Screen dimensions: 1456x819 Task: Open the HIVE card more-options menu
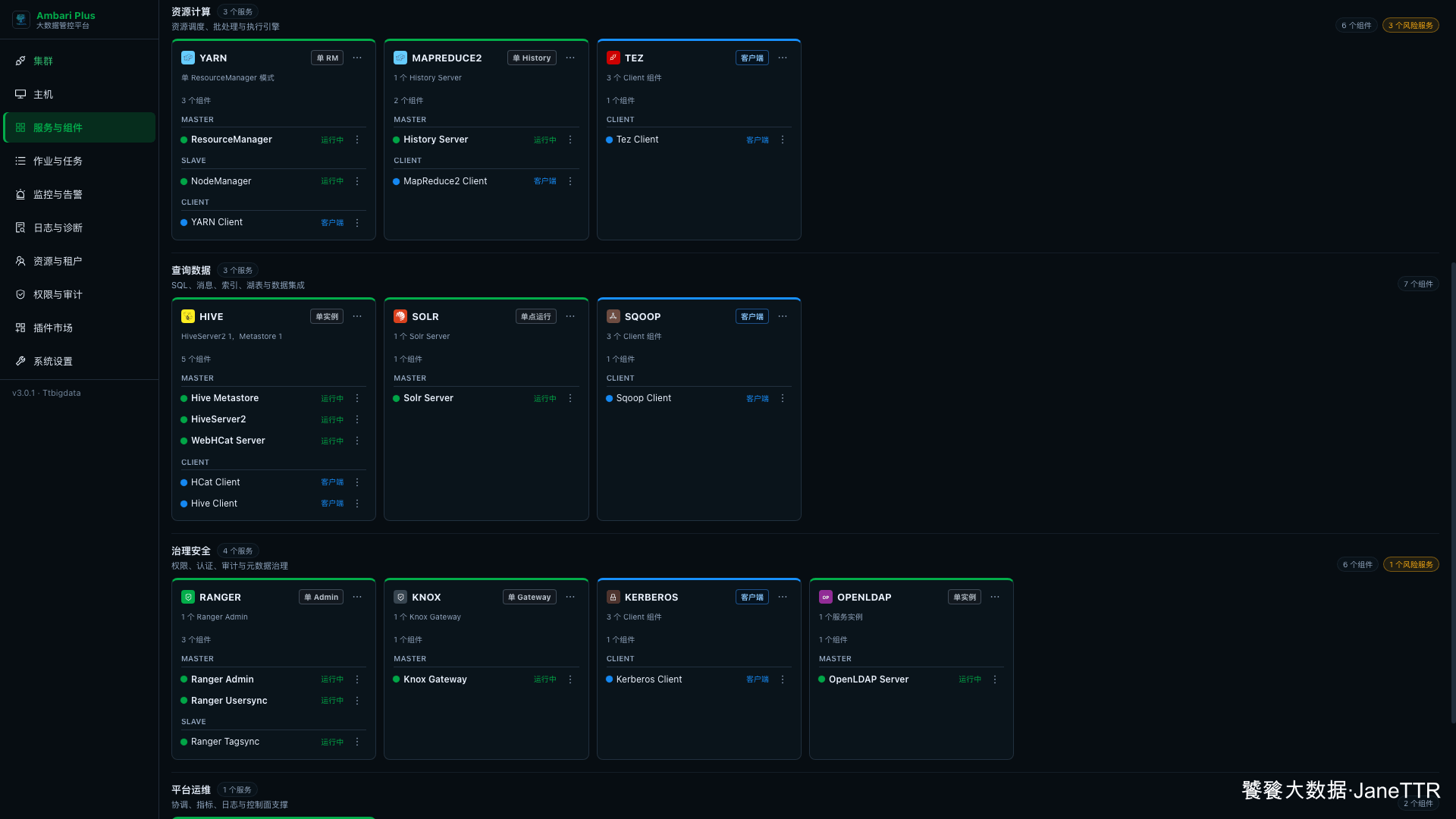357,316
